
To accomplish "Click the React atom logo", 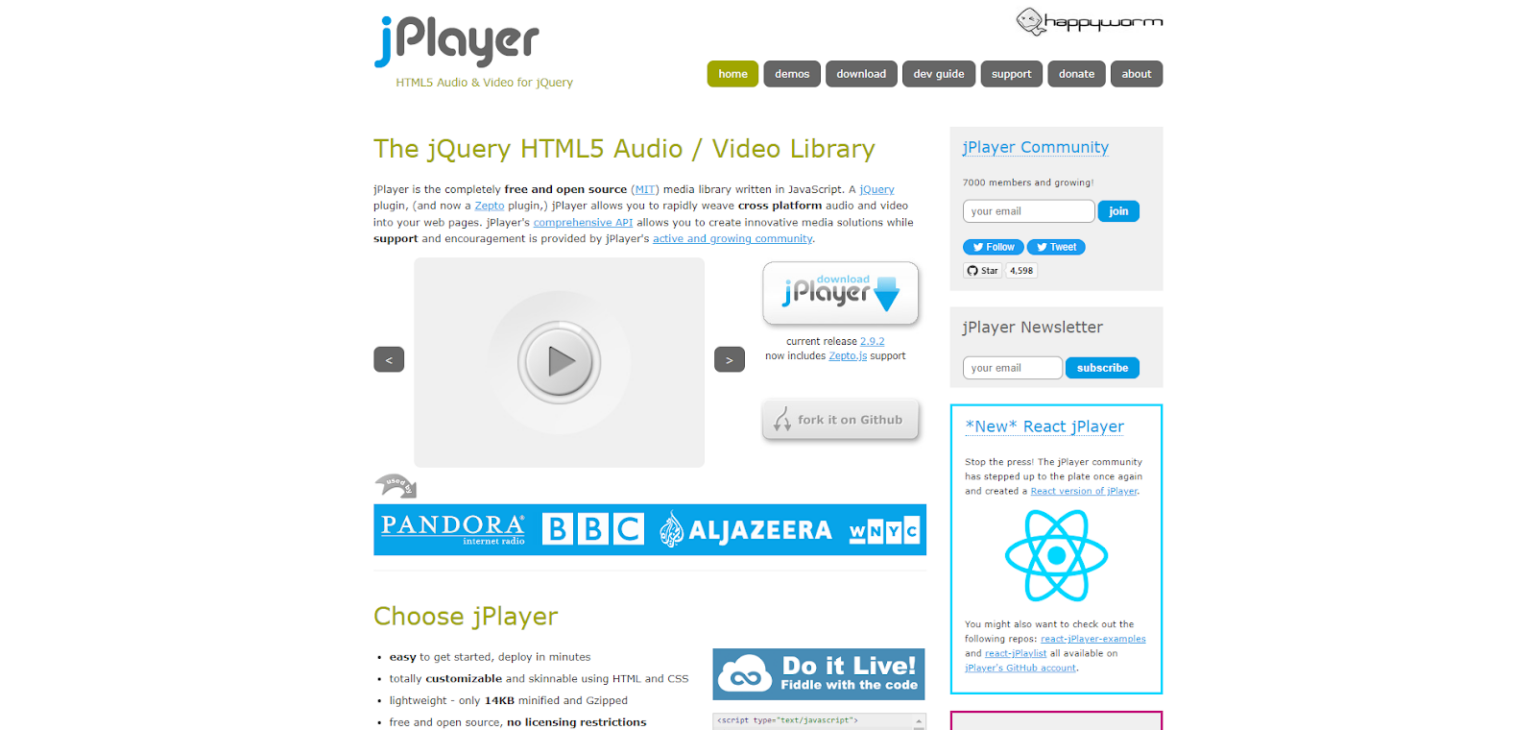I will coord(1055,553).
